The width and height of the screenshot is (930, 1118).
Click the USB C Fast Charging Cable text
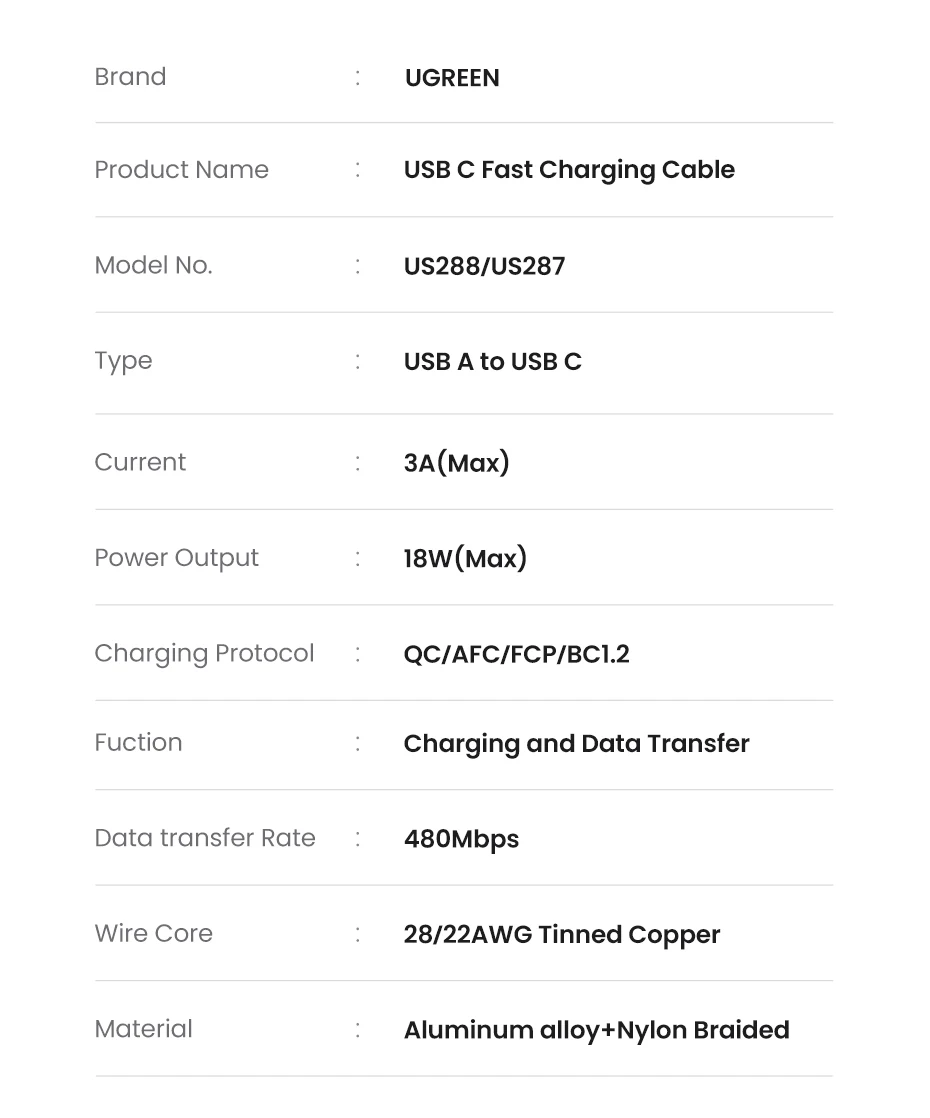click(x=569, y=170)
